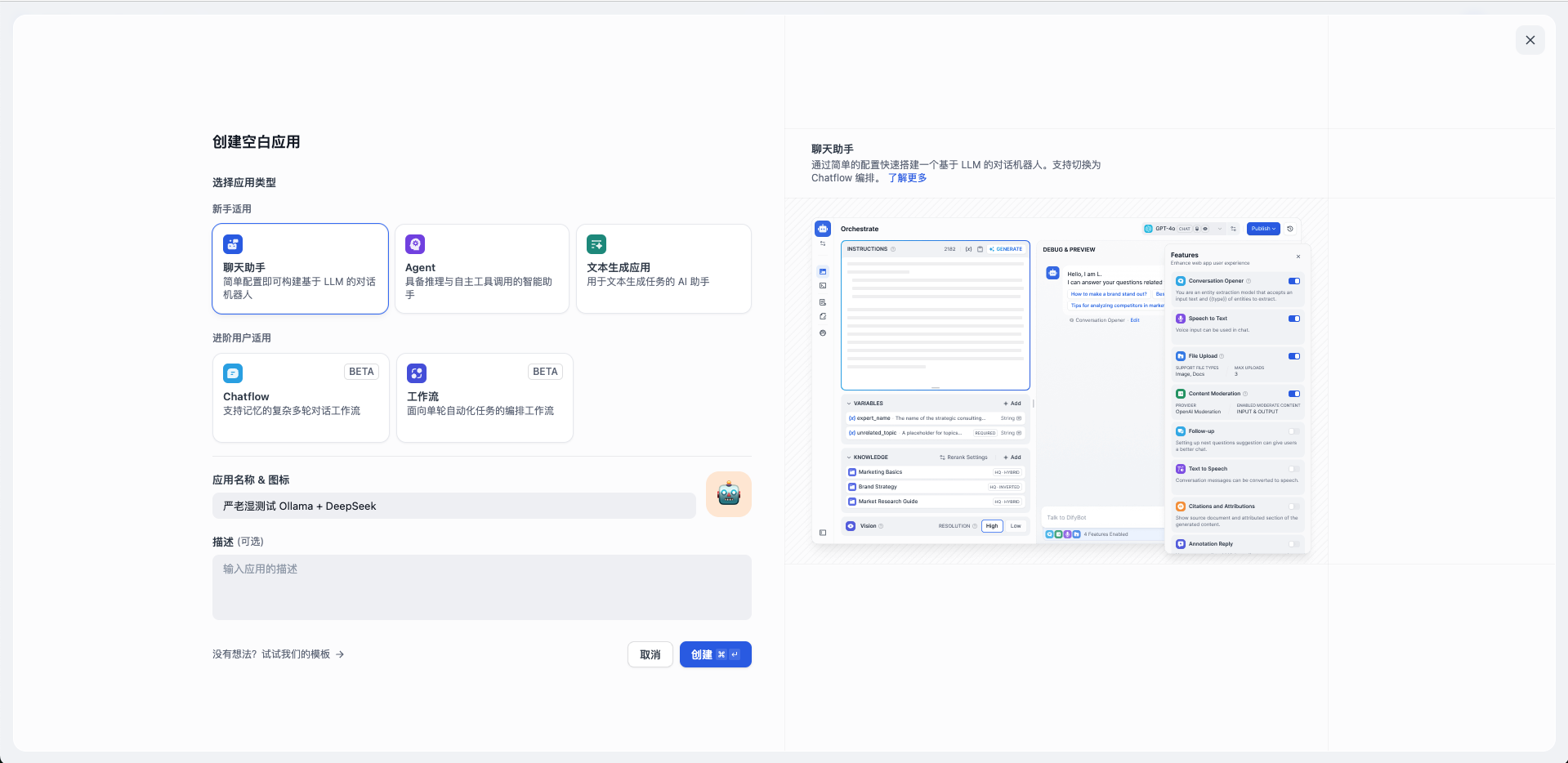Viewport: 1568px width, 763px height.
Task: Click the 工作流 workflow card icon
Action: point(417,373)
